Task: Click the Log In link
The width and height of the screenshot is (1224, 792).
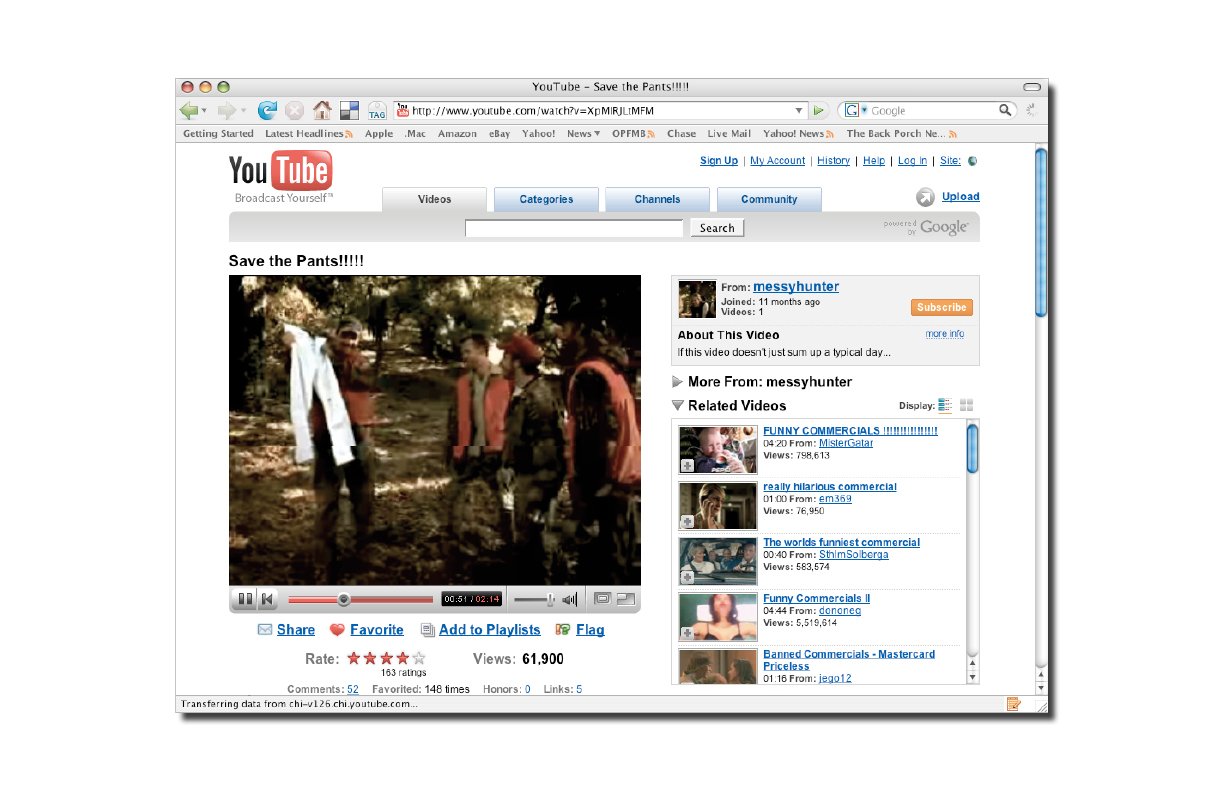Action: (912, 161)
